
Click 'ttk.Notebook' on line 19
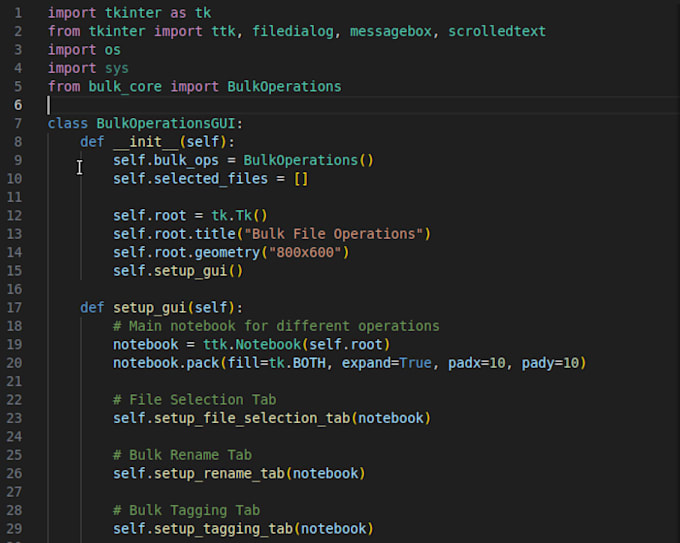coord(252,345)
